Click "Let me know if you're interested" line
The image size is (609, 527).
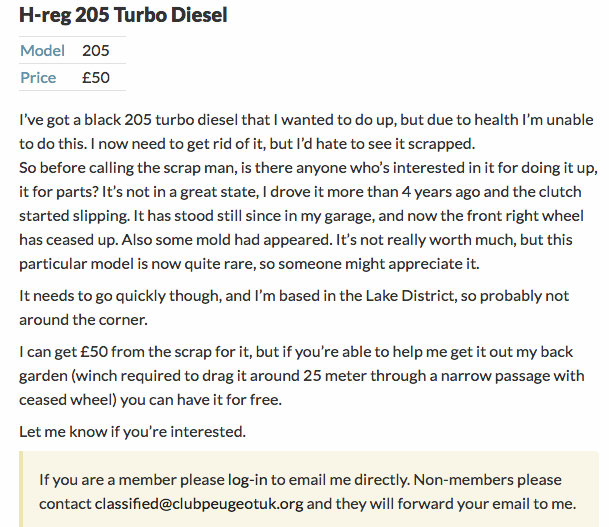tap(132, 432)
